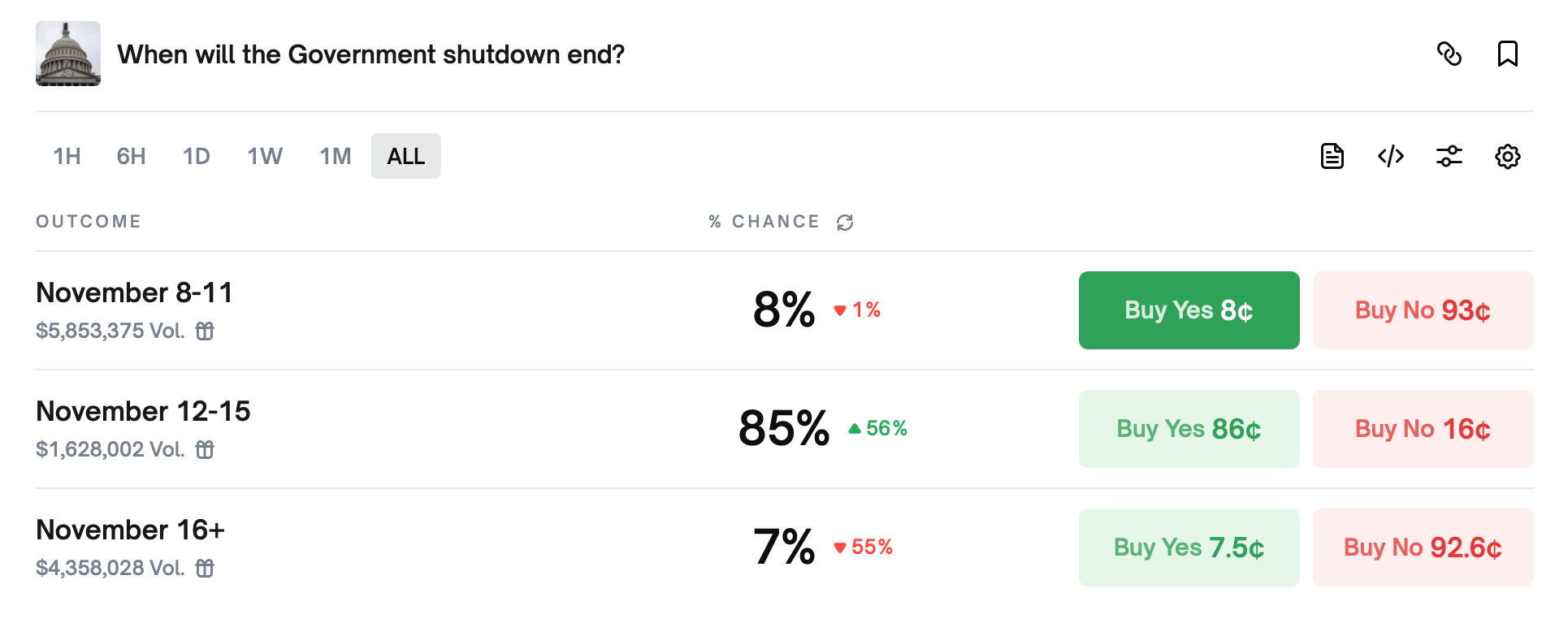Image resolution: width=1568 pixels, height=619 pixels.
Task: Bookmark this market
Action: [x=1508, y=54]
